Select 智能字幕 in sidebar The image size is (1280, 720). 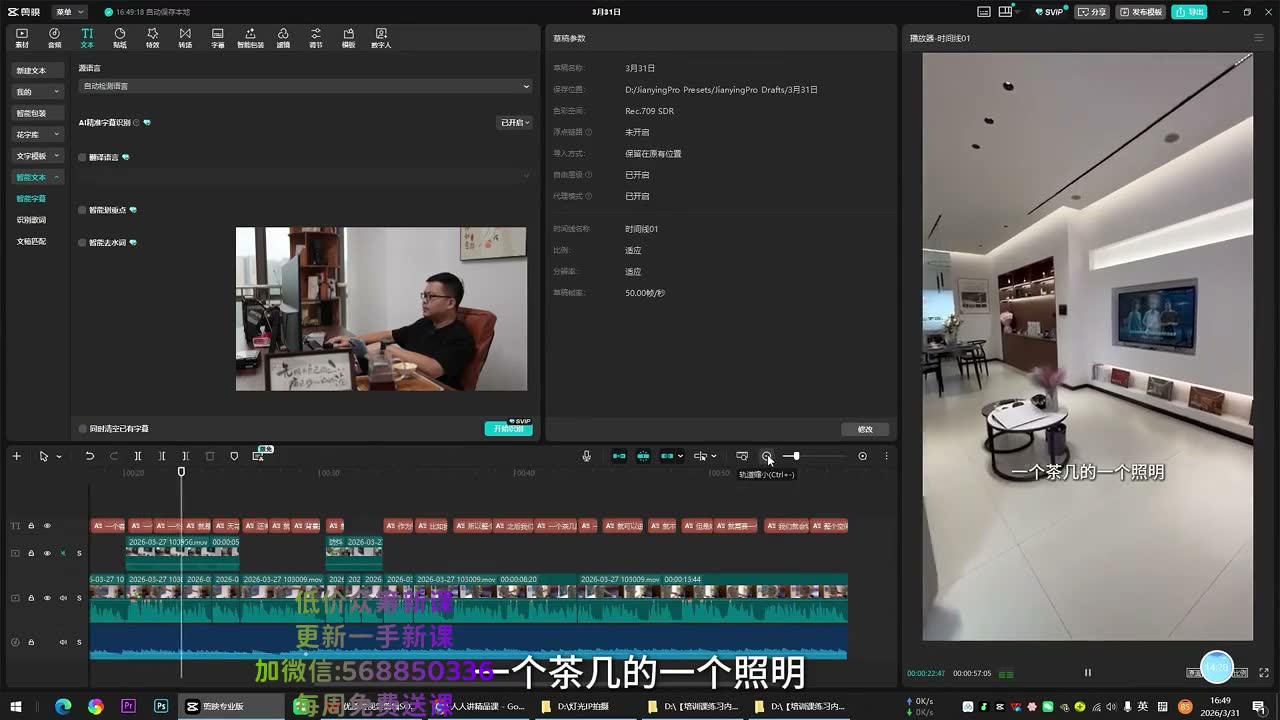click(31, 198)
